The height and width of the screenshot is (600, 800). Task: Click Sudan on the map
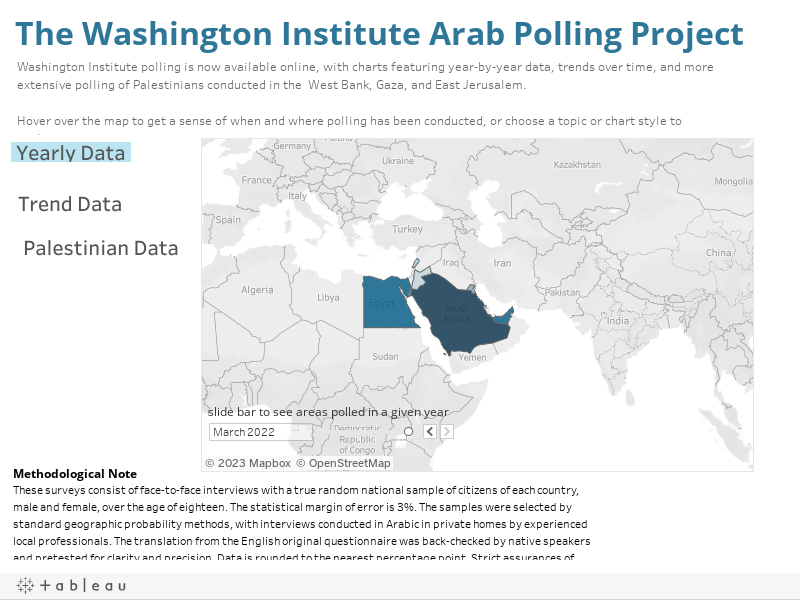[x=385, y=356]
